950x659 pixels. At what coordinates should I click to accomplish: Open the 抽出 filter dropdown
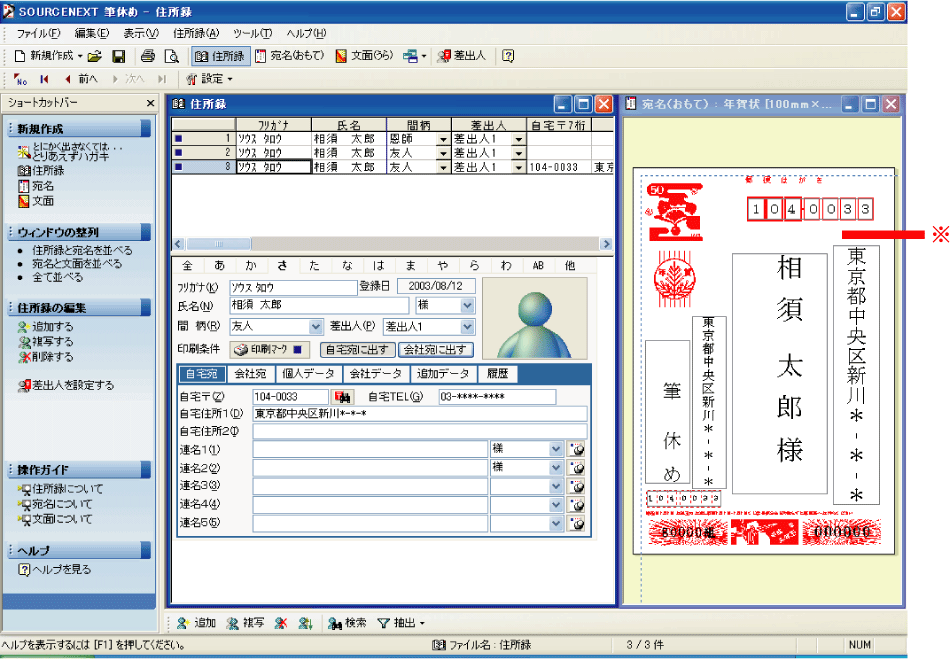pyautogui.click(x=401, y=623)
